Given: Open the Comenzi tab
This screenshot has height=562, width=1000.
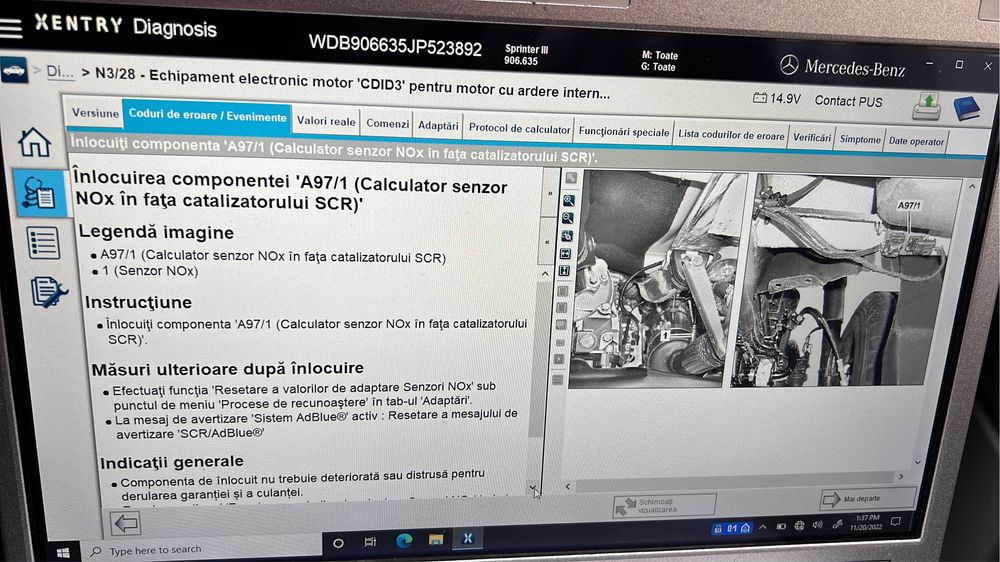Looking at the screenshot, I should click(x=387, y=124).
